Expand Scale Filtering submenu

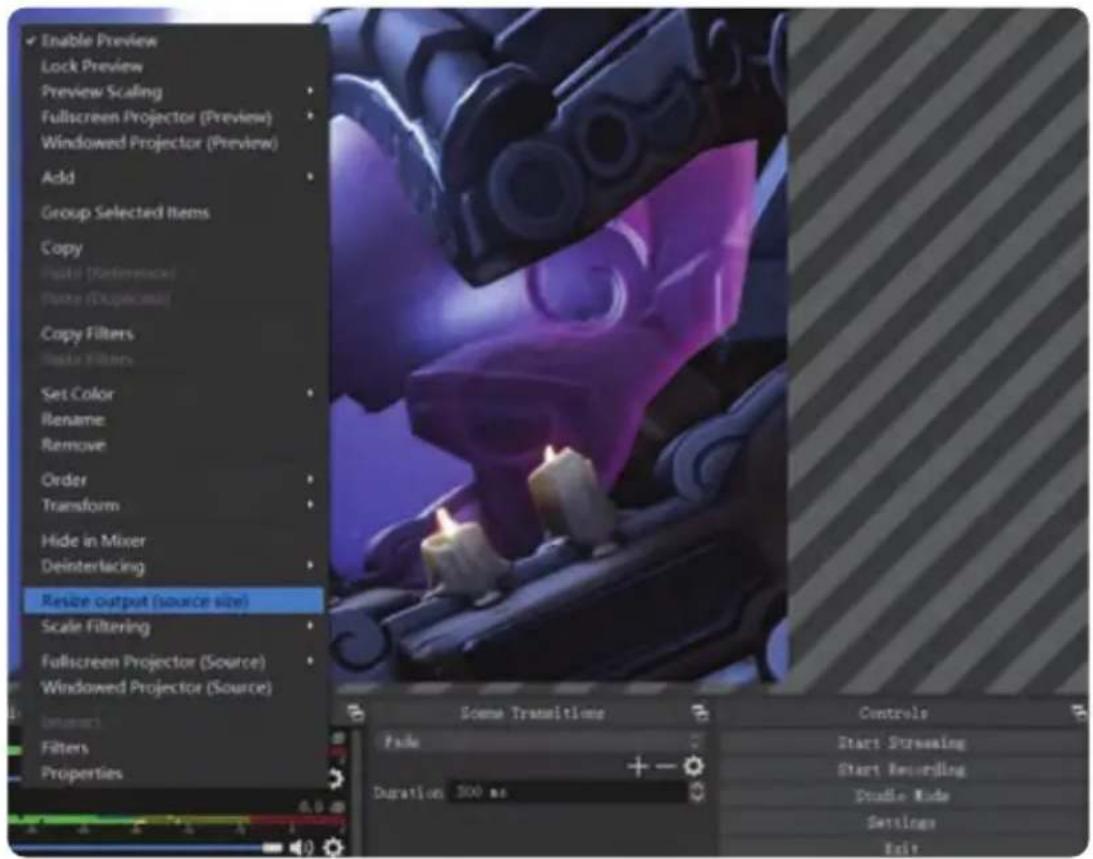coord(174,627)
